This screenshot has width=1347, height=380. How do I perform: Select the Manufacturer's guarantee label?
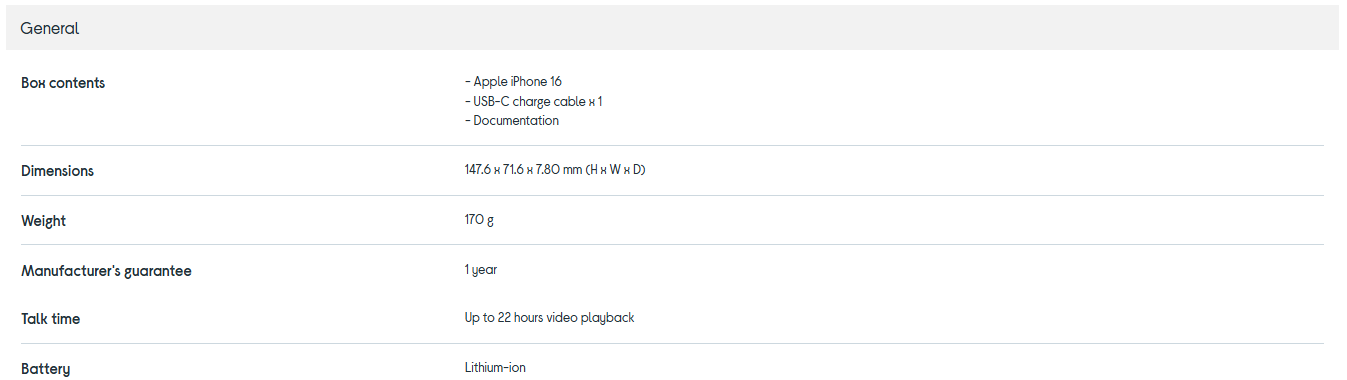point(106,271)
